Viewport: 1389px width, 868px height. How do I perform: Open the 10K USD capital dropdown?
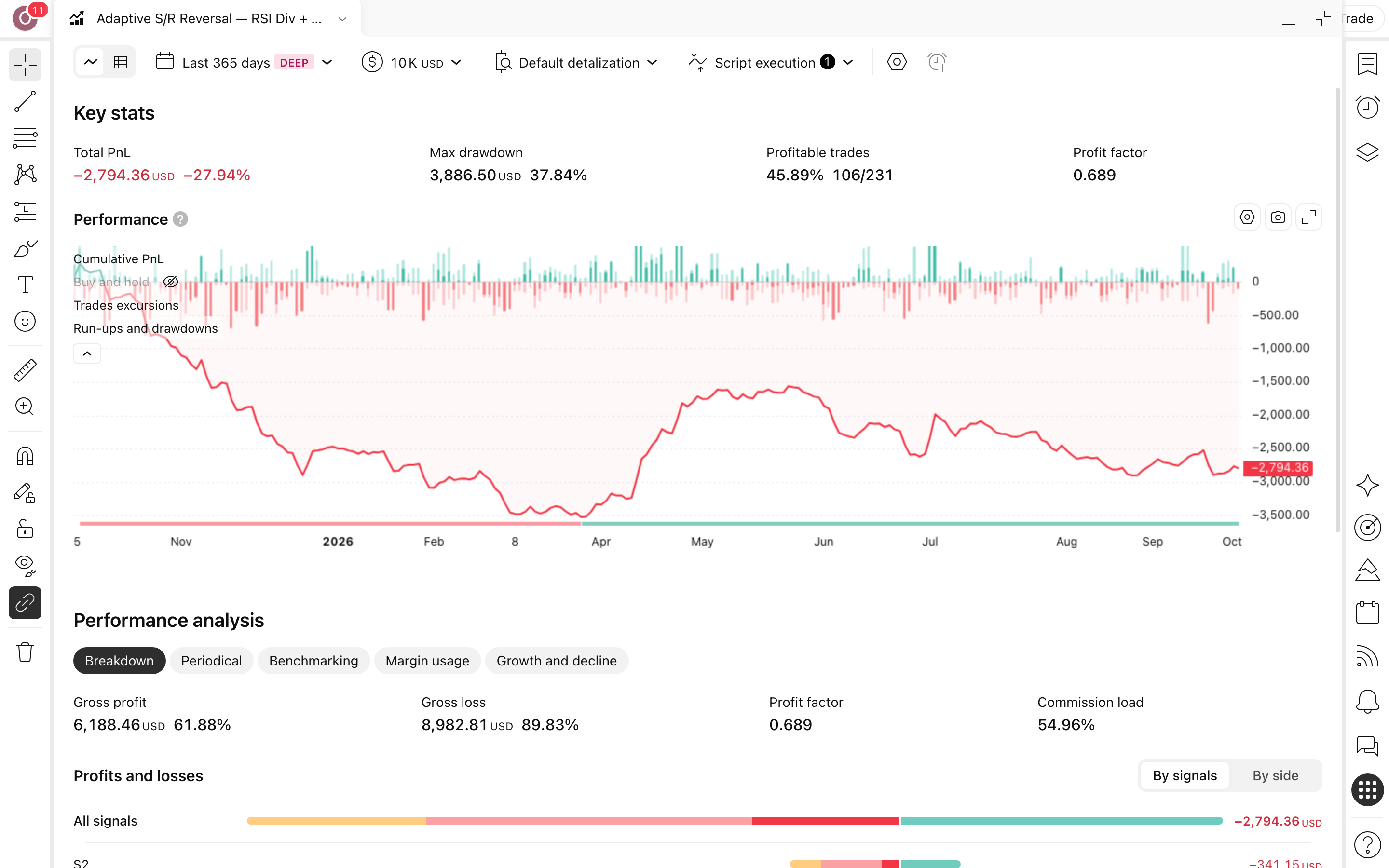click(412, 63)
